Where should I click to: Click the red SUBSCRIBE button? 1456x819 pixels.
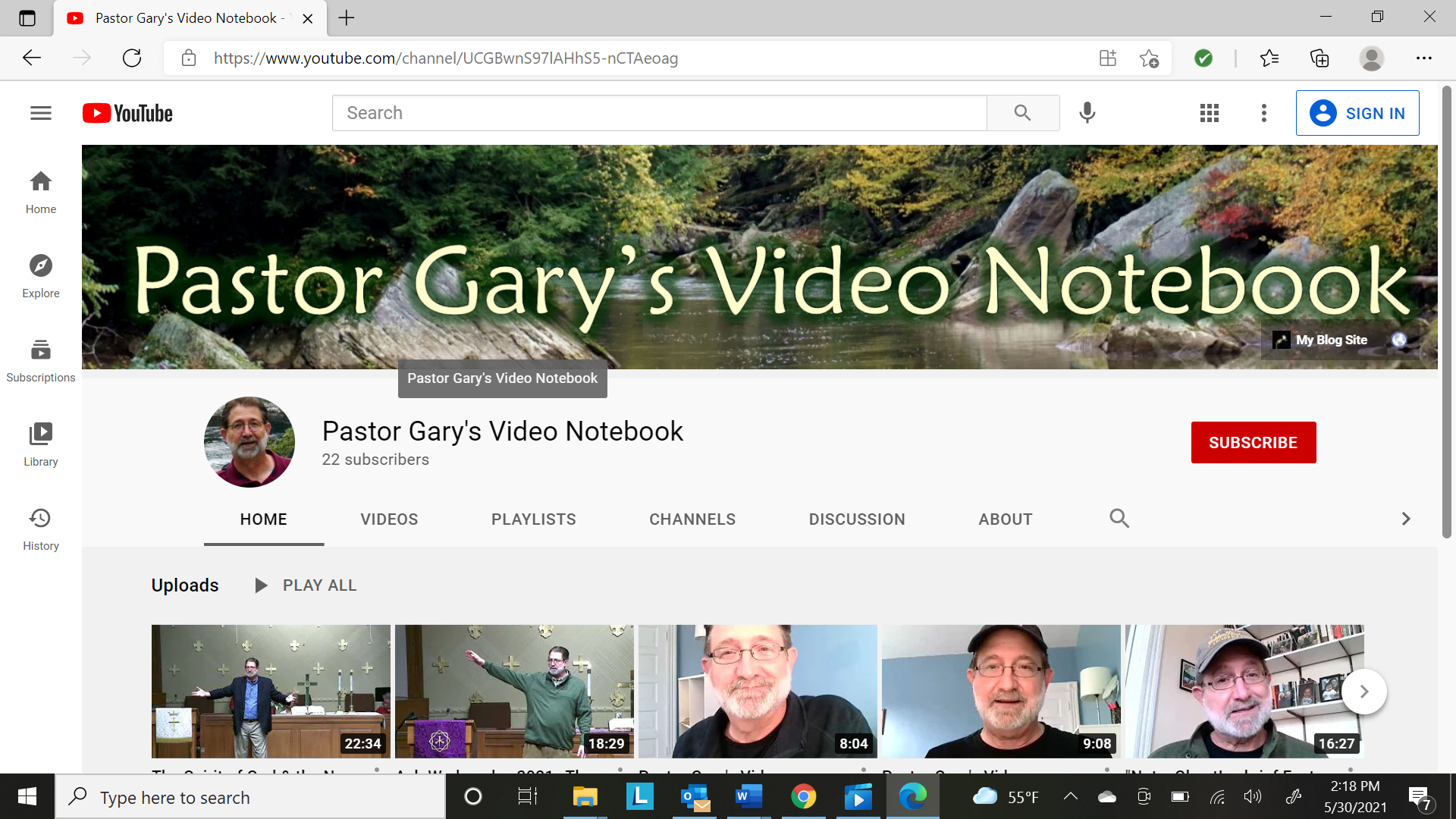pyautogui.click(x=1253, y=442)
